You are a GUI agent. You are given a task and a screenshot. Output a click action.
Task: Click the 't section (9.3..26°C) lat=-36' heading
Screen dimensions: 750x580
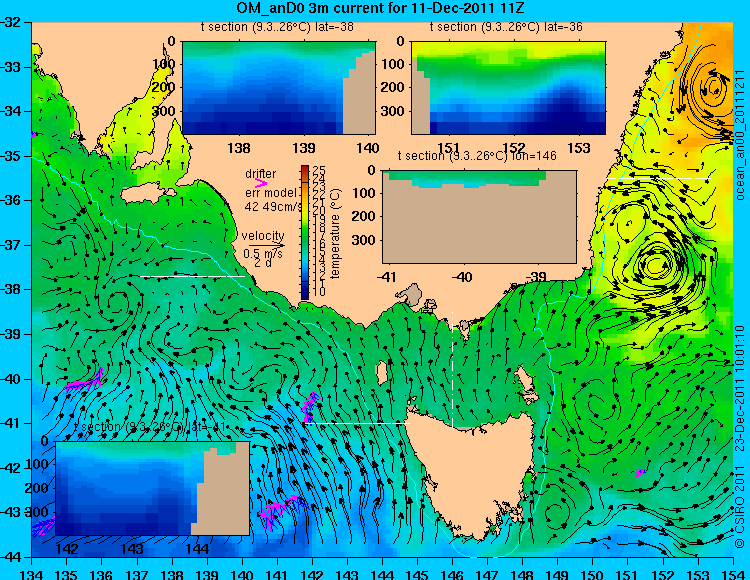(x=506, y=27)
